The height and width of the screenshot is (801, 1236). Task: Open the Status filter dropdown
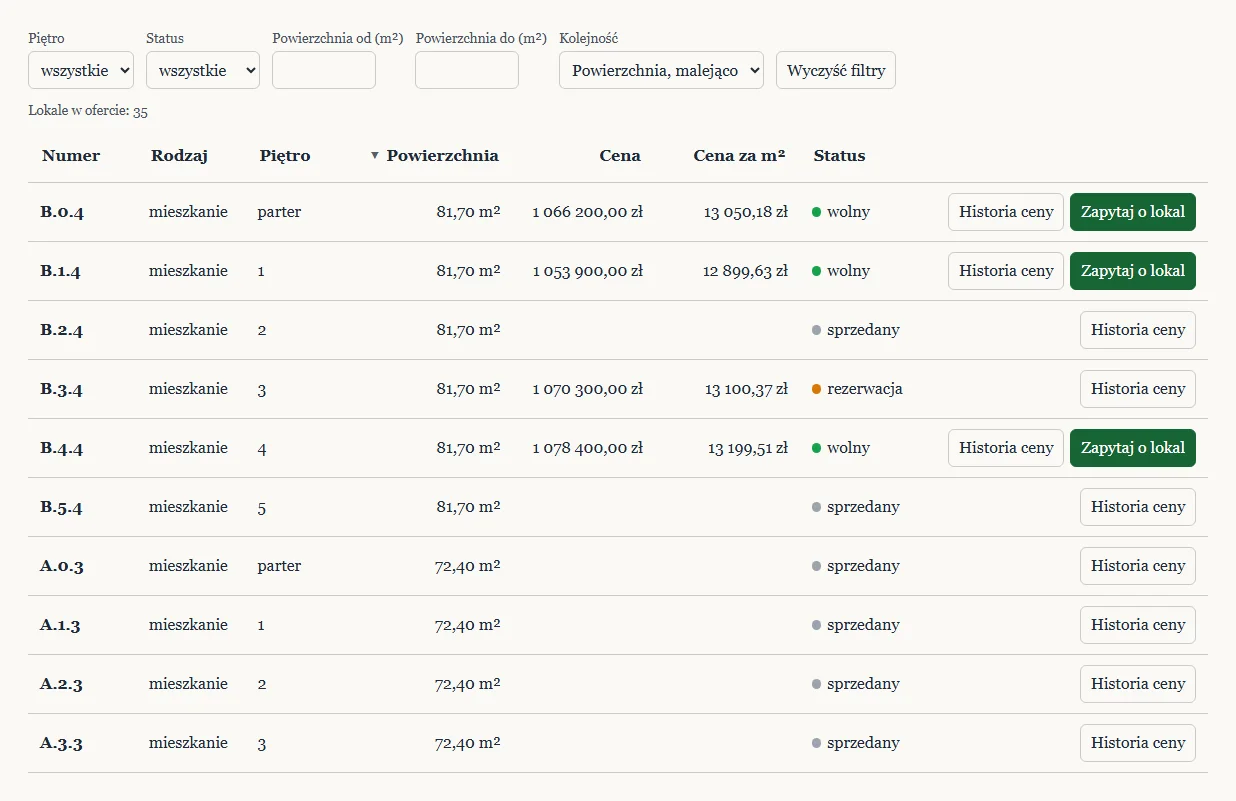coord(203,70)
